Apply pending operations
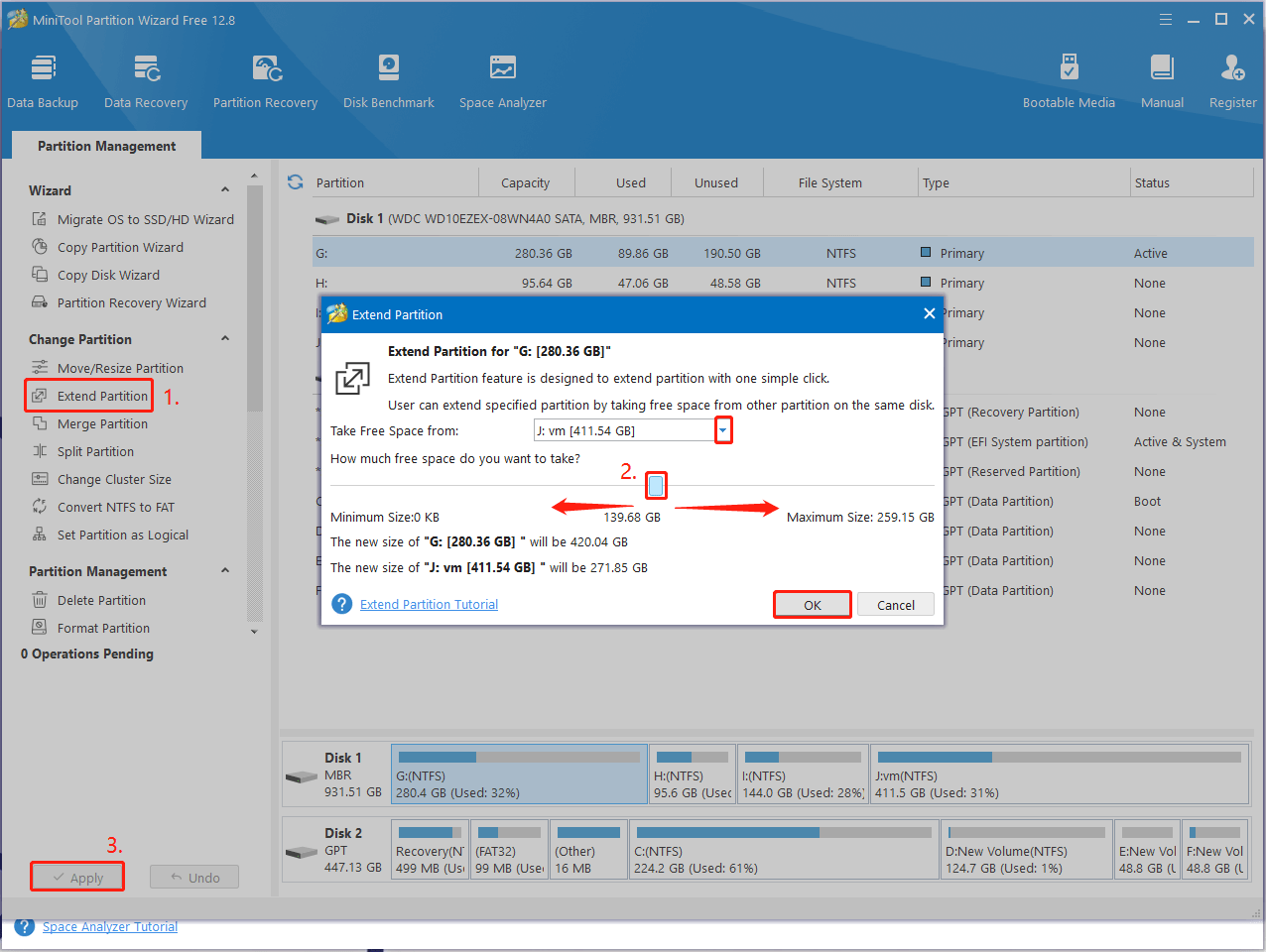Viewport: 1266px width, 952px height. coord(77,878)
